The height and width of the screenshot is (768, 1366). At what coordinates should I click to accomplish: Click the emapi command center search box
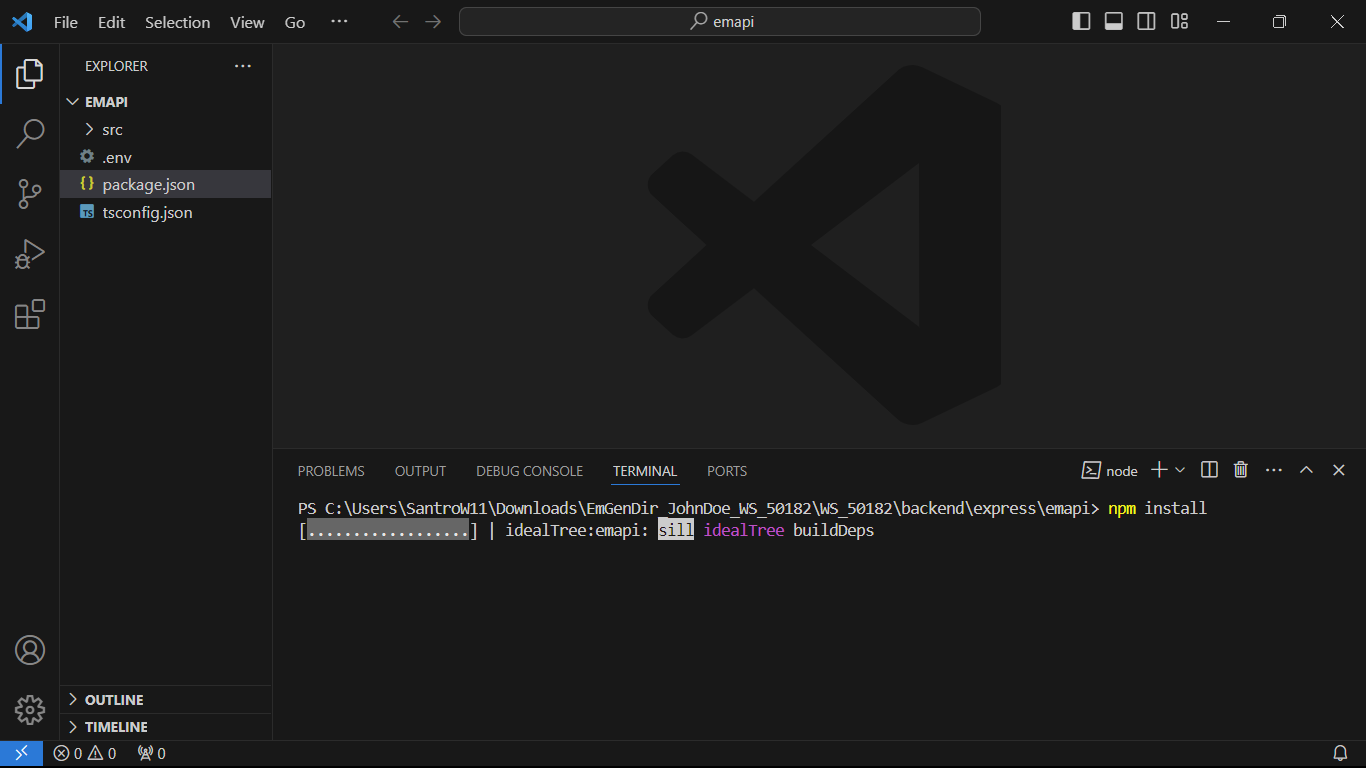[x=719, y=22]
